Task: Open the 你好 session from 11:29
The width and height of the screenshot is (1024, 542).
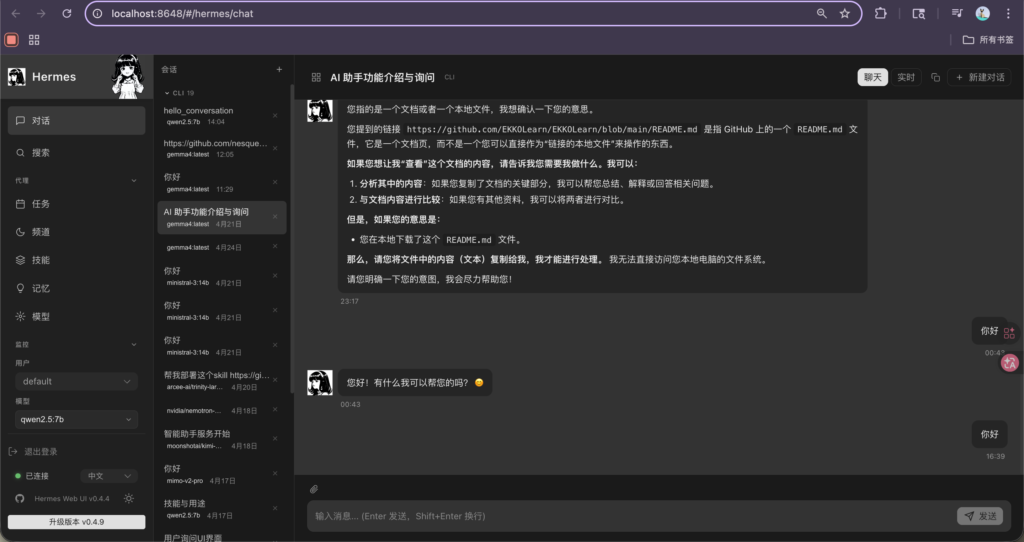Action: click(221, 182)
